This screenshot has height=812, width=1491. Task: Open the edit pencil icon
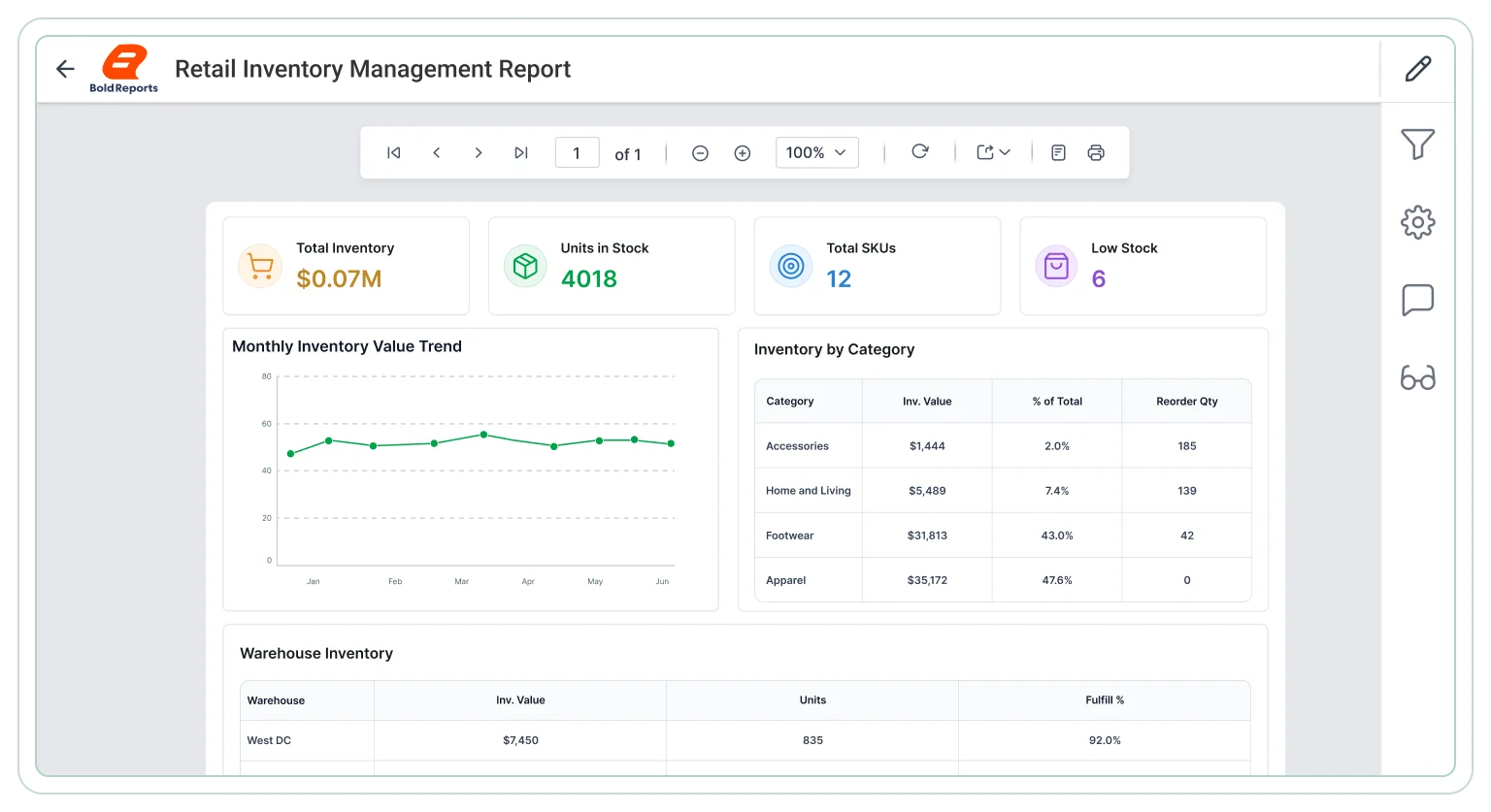1418,69
